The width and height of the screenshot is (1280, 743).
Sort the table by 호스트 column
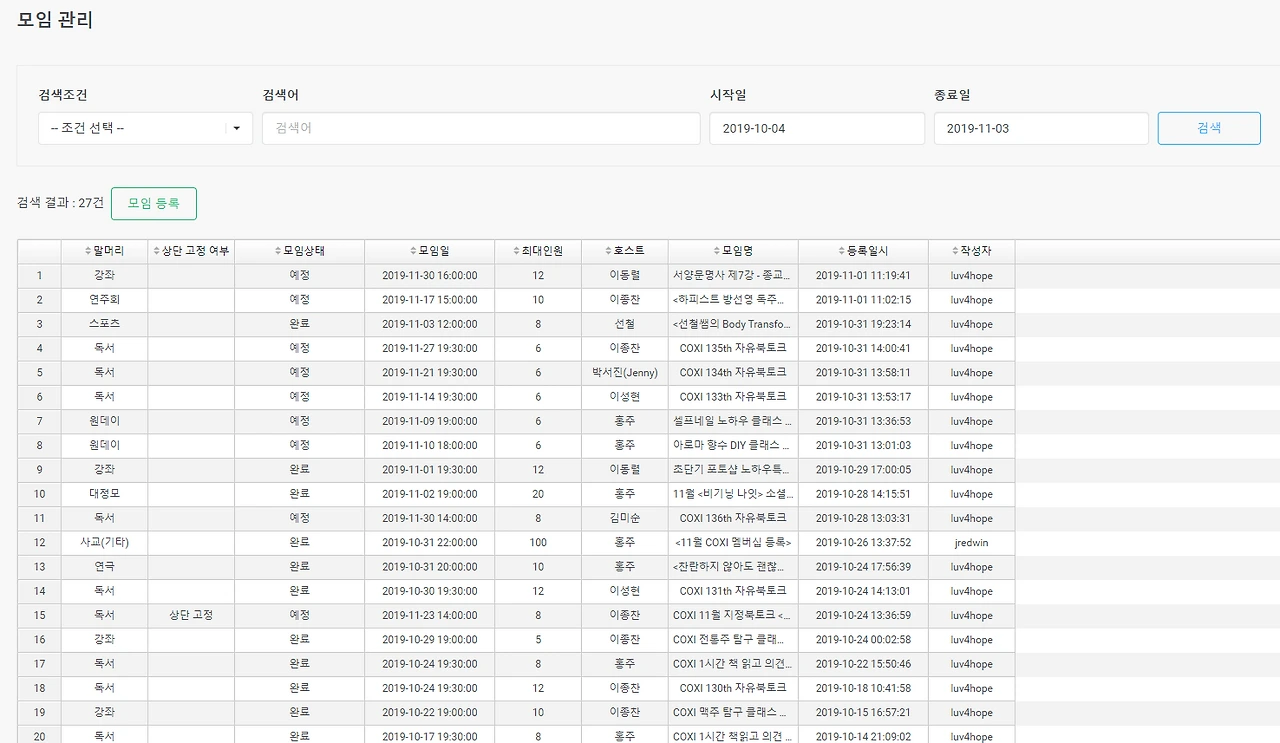tap(625, 251)
